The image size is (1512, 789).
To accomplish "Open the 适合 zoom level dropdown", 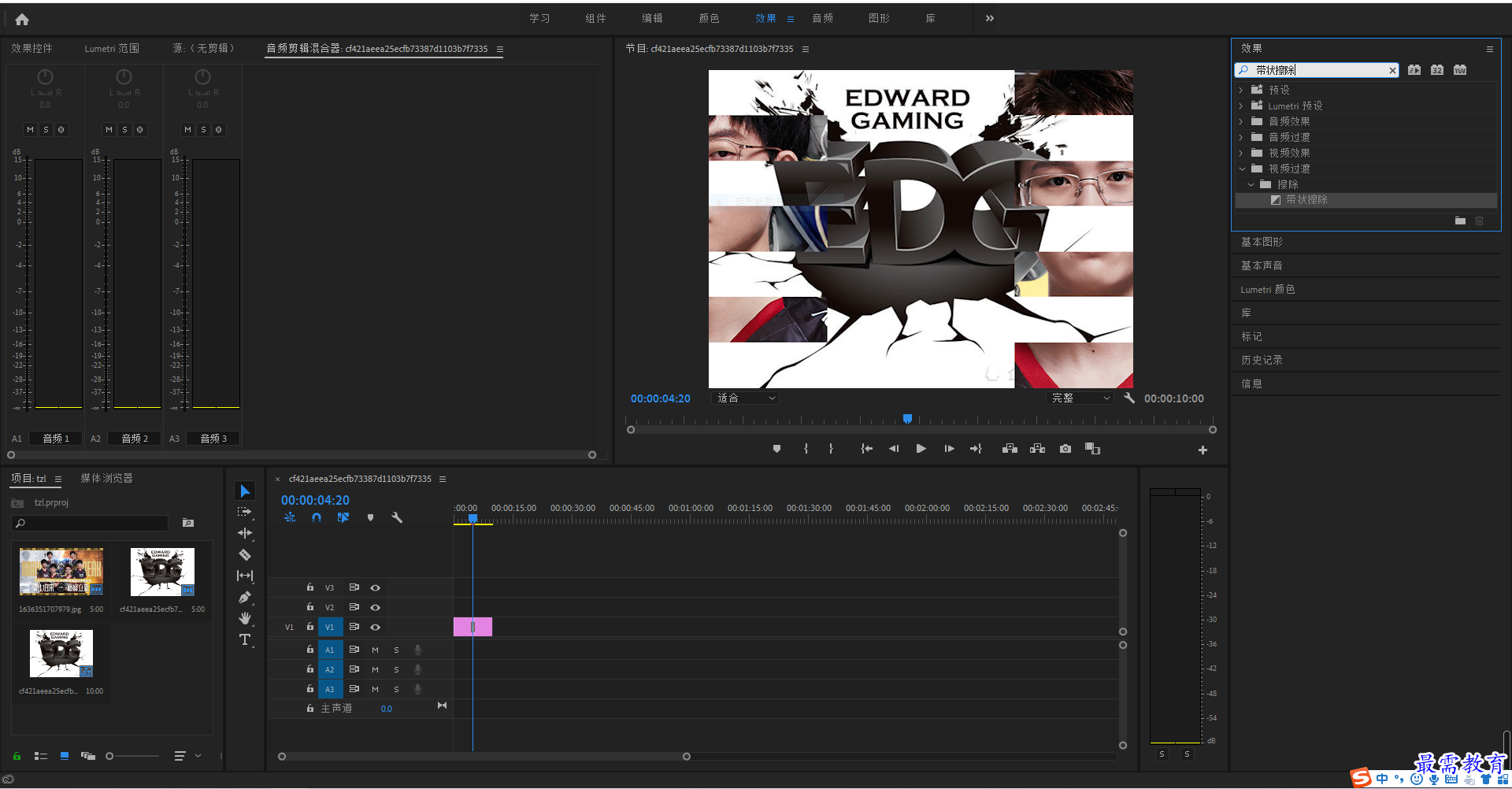I will [x=745, y=398].
